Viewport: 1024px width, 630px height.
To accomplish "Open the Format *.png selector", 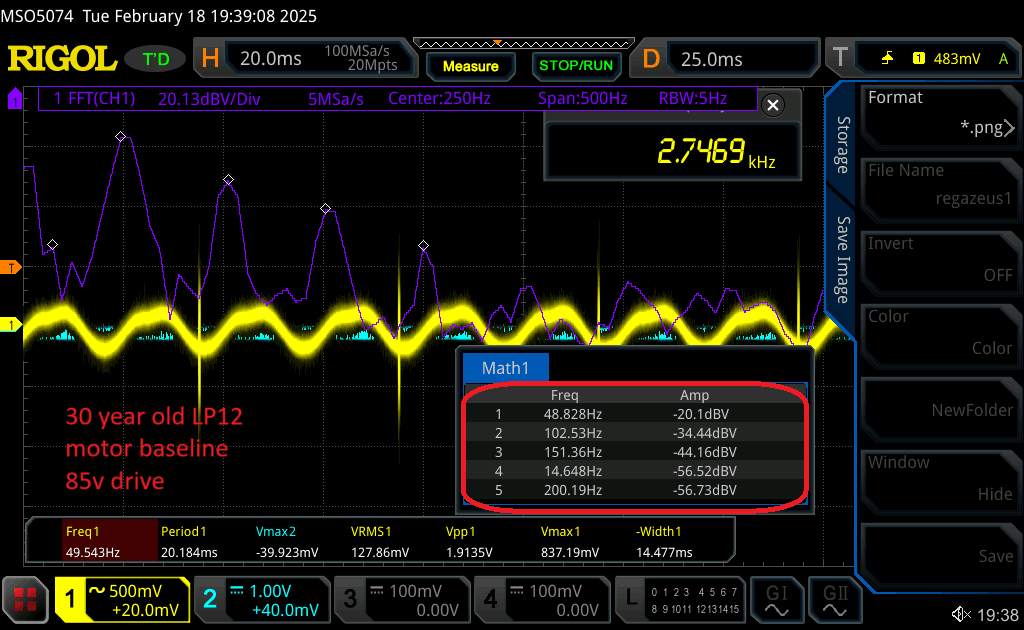I will click(x=938, y=113).
